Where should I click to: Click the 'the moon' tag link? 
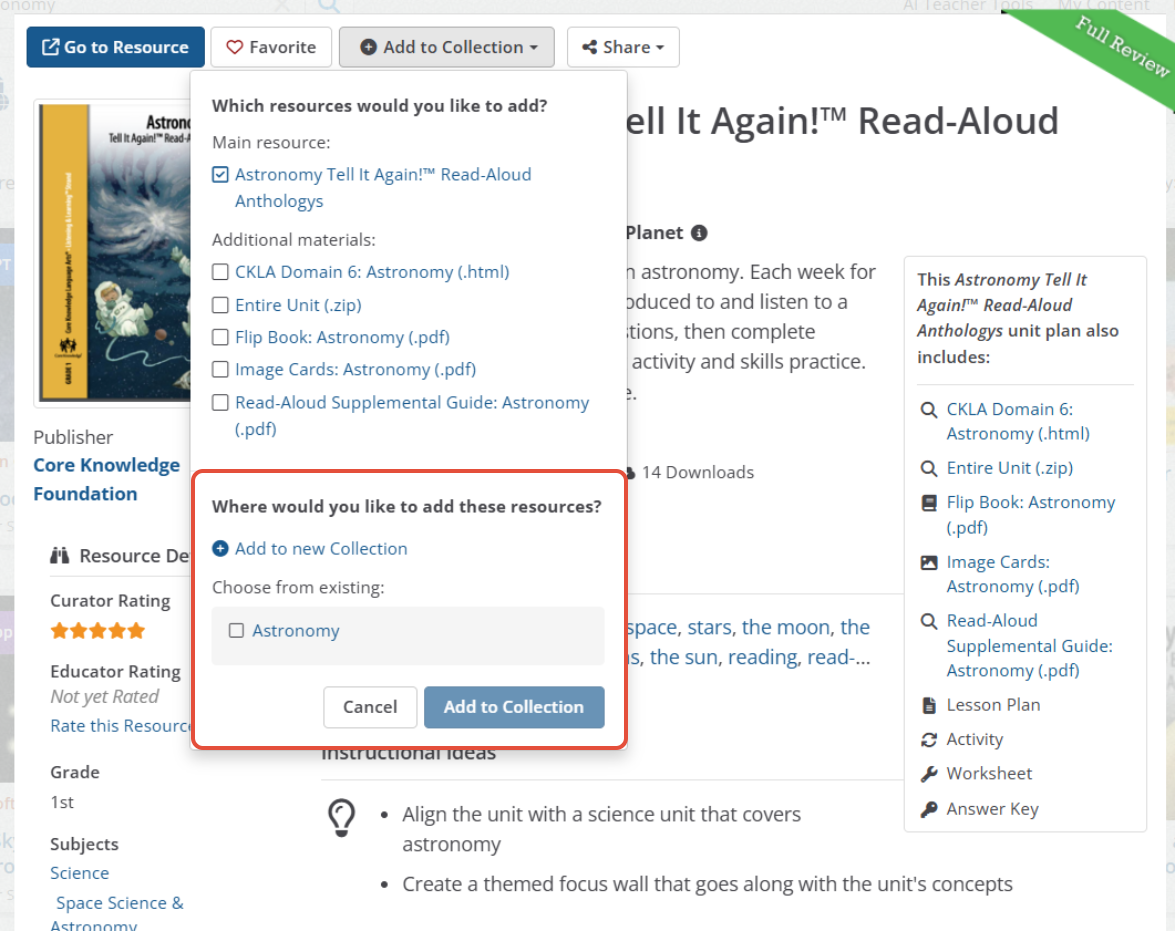pyautogui.click(x=786, y=627)
